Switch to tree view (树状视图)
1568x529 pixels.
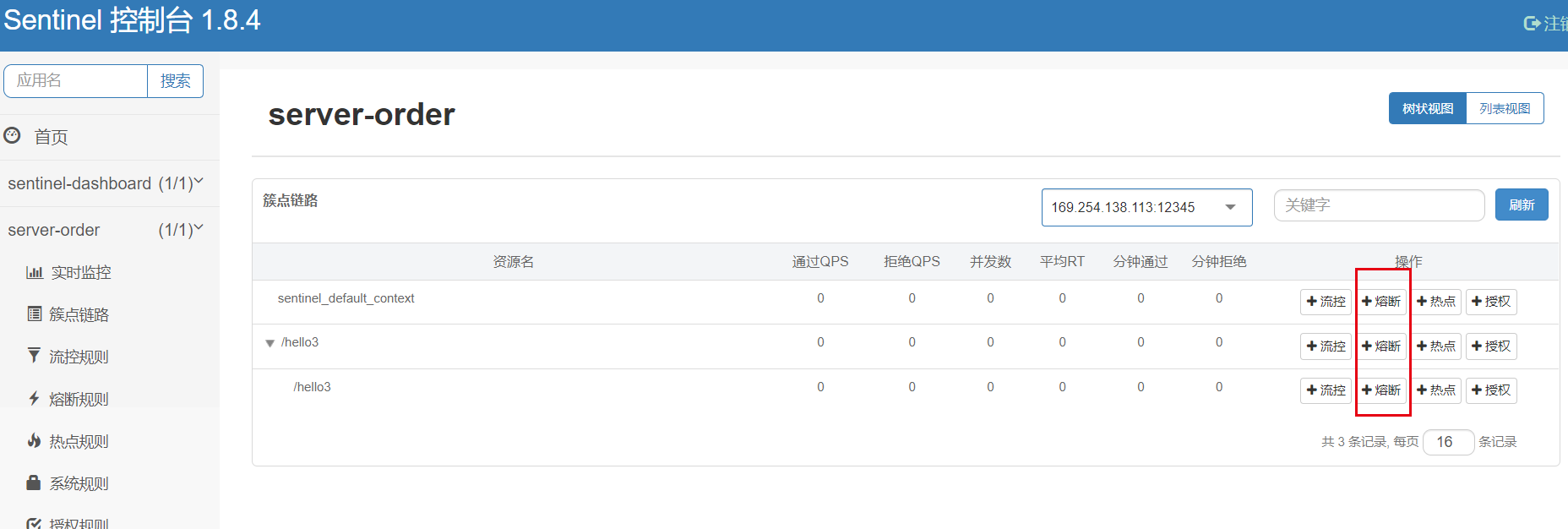tap(1428, 109)
